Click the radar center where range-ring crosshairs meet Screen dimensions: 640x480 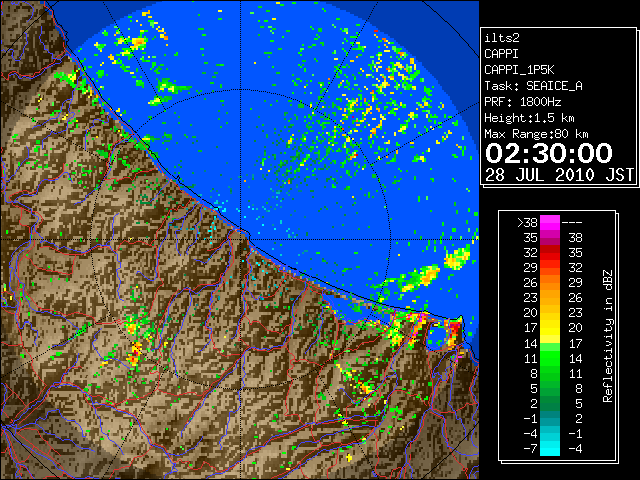tap(241, 240)
